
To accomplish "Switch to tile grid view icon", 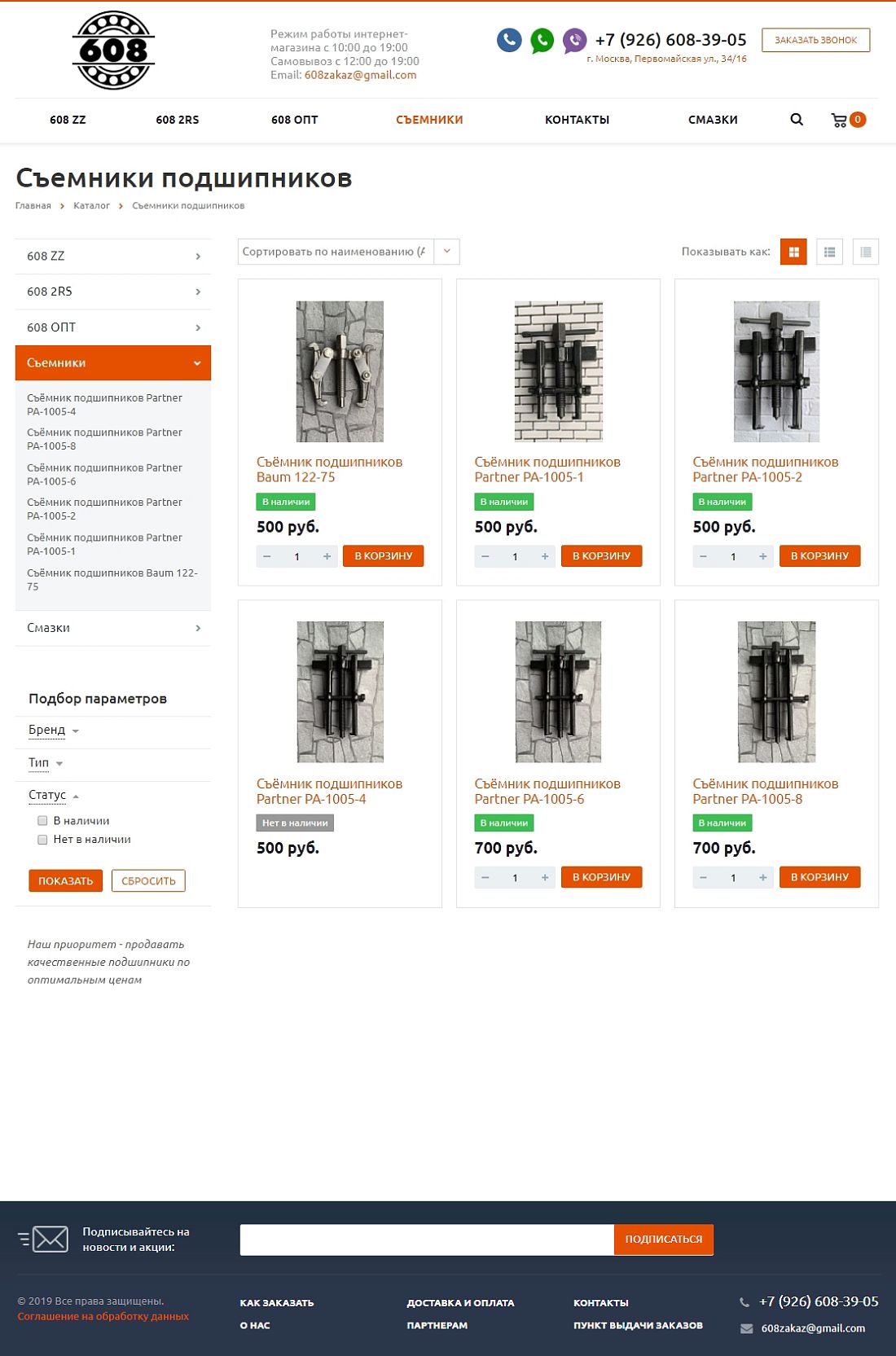I will click(793, 252).
